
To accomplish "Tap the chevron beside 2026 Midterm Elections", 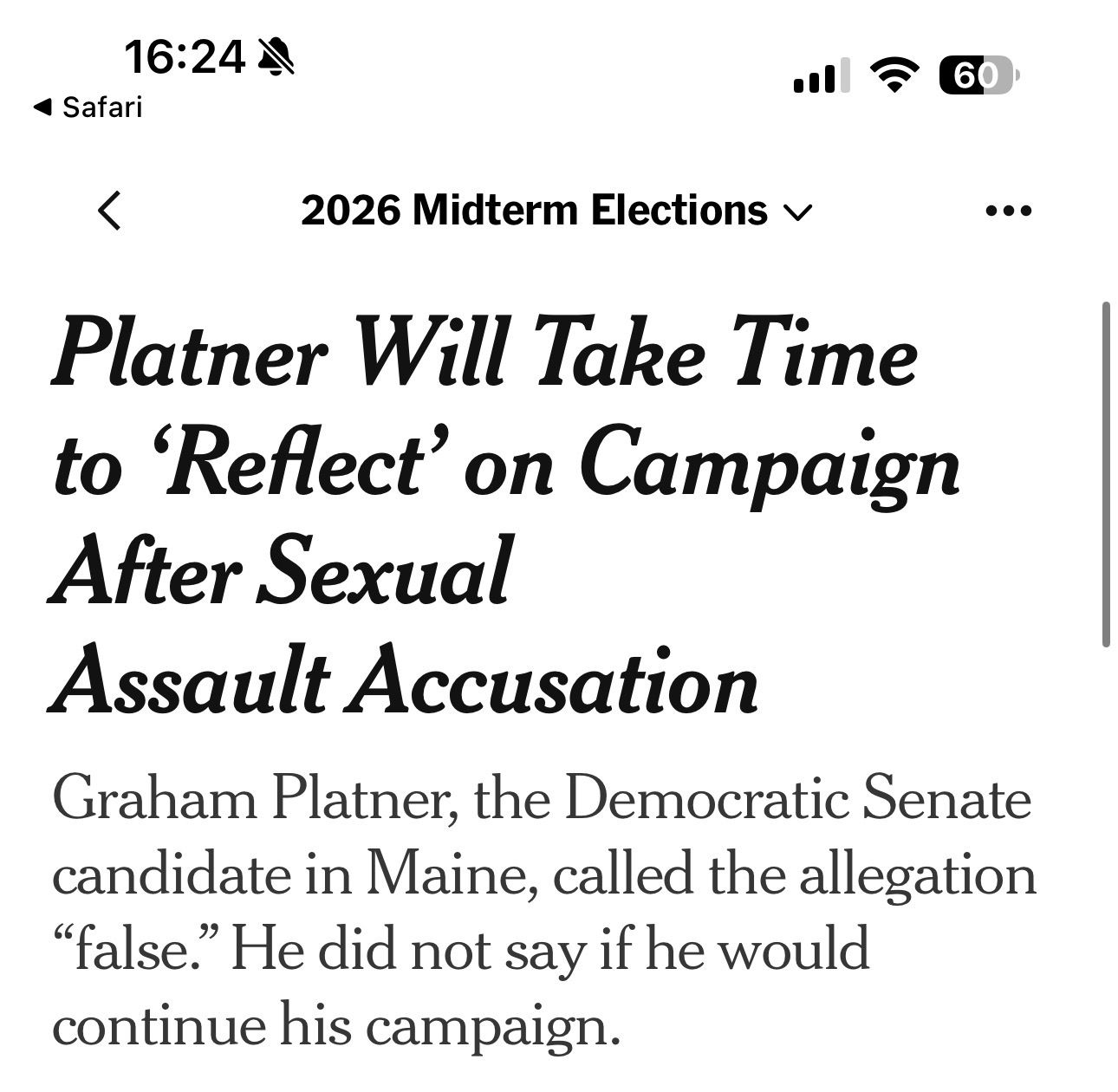I will [x=797, y=212].
